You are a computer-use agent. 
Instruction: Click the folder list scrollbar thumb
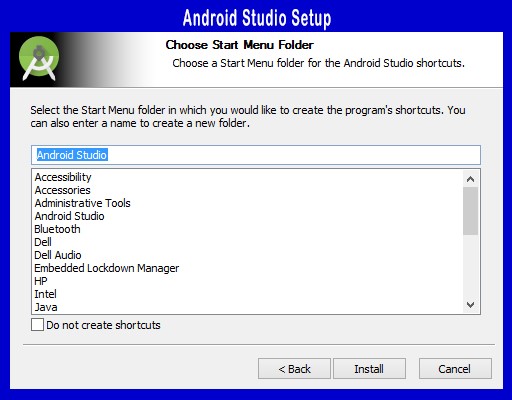click(470, 211)
